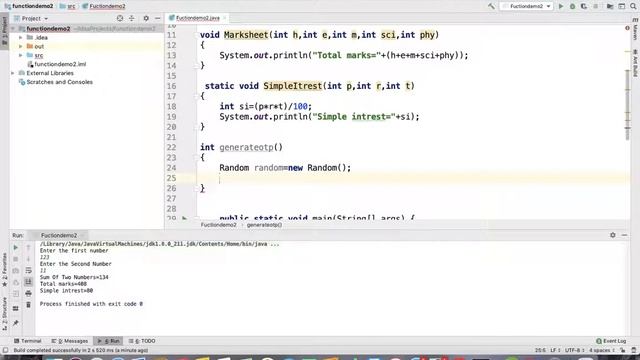The height and width of the screenshot is (360, 640).
Task: Open the Structure side tab
Action: 4,314
